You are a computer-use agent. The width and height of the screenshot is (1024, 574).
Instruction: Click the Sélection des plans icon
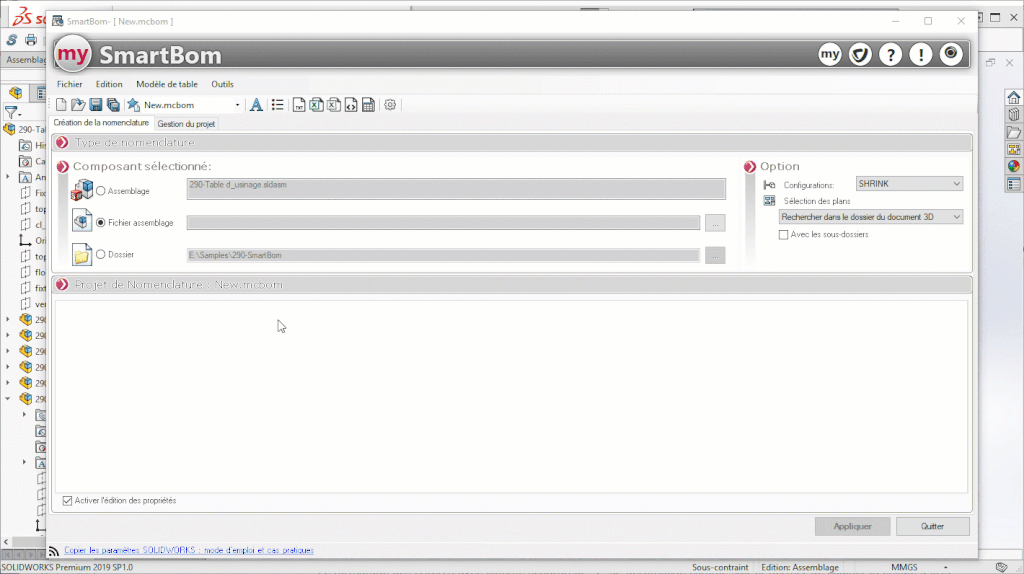click(x=769, y=201)
